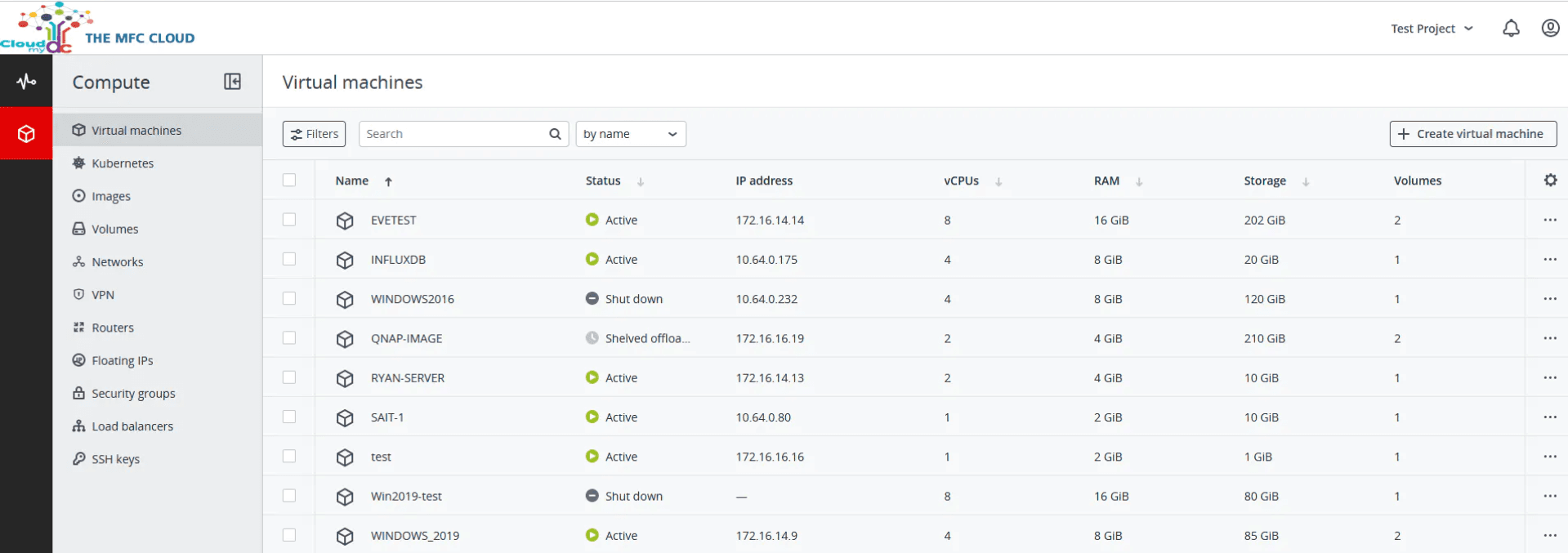Click the red Compute cube icon
The width and height of the screenshot is (1568, 553).
click(x=26, y=133)
